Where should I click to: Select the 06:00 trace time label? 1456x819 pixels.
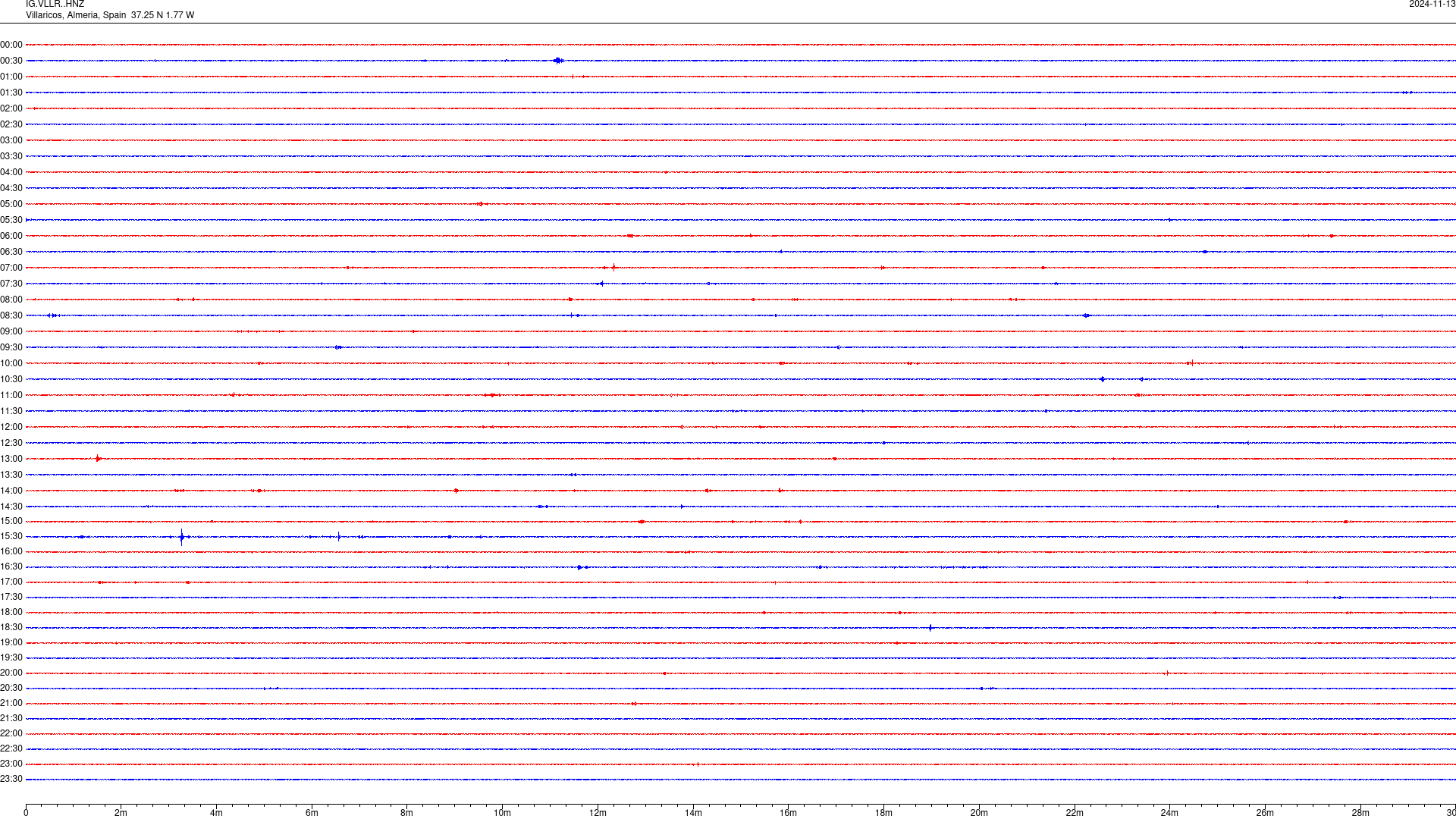coord(11,236)
